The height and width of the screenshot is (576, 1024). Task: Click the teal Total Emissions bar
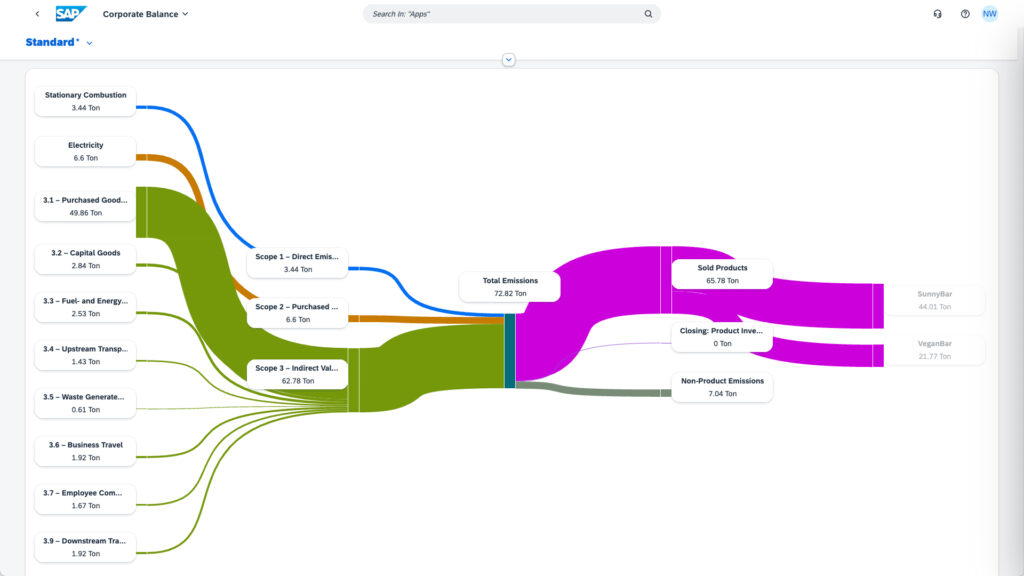510,351
